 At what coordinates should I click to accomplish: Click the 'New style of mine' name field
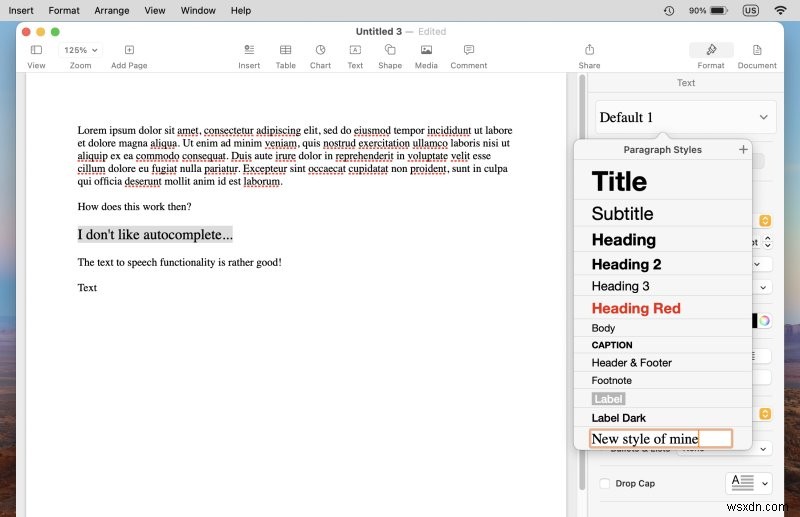point(661,439)
